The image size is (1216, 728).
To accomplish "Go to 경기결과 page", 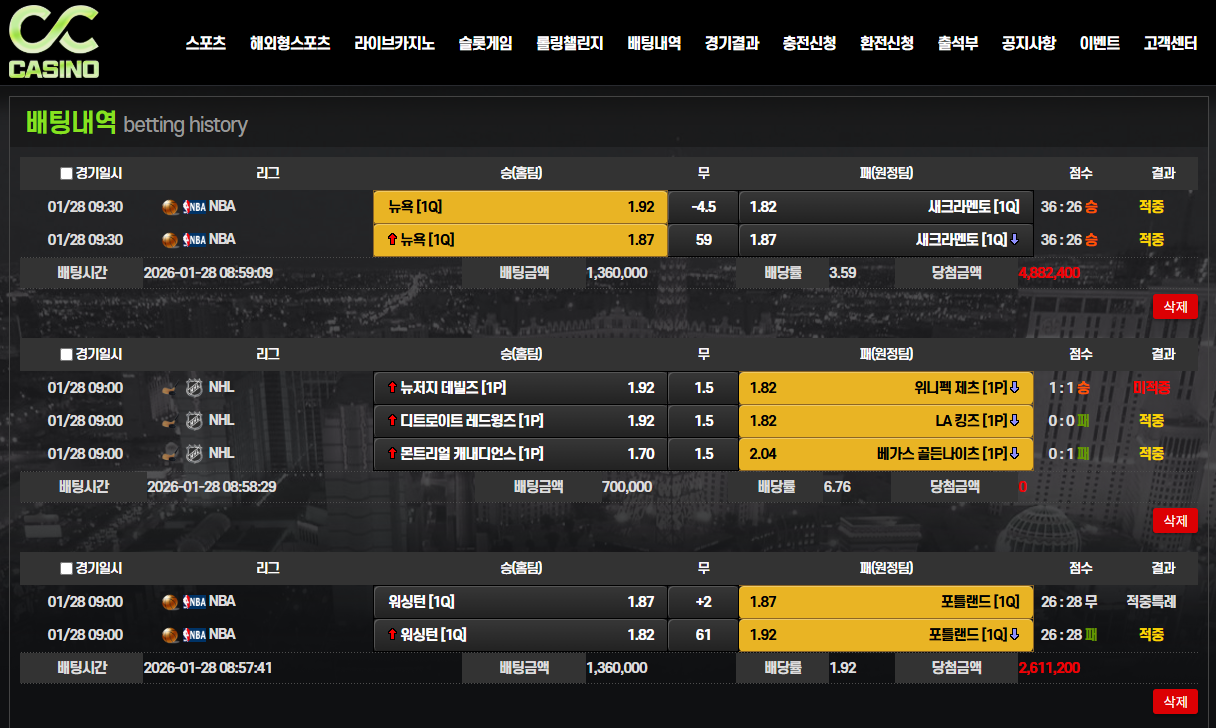I will [731, 43].
